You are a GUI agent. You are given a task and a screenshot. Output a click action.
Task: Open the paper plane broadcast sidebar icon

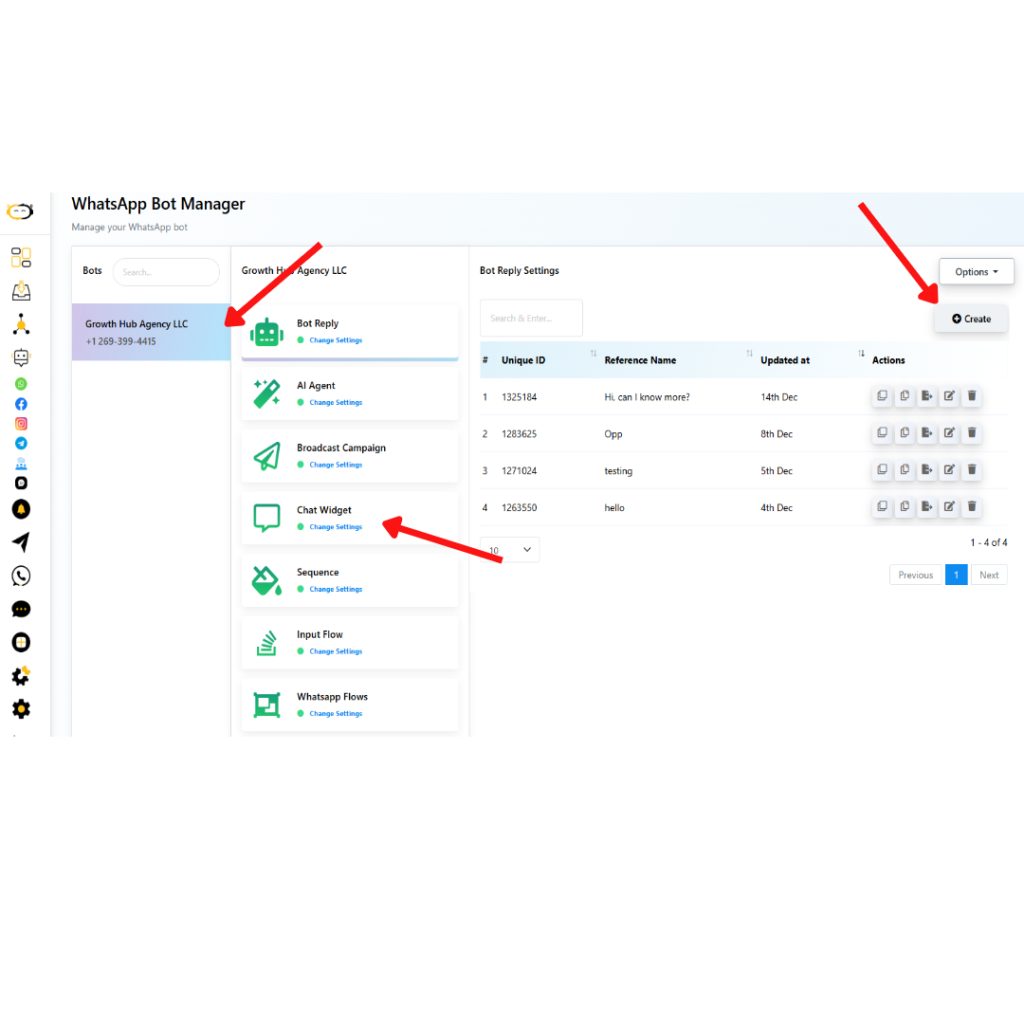(x=21, y=542)
